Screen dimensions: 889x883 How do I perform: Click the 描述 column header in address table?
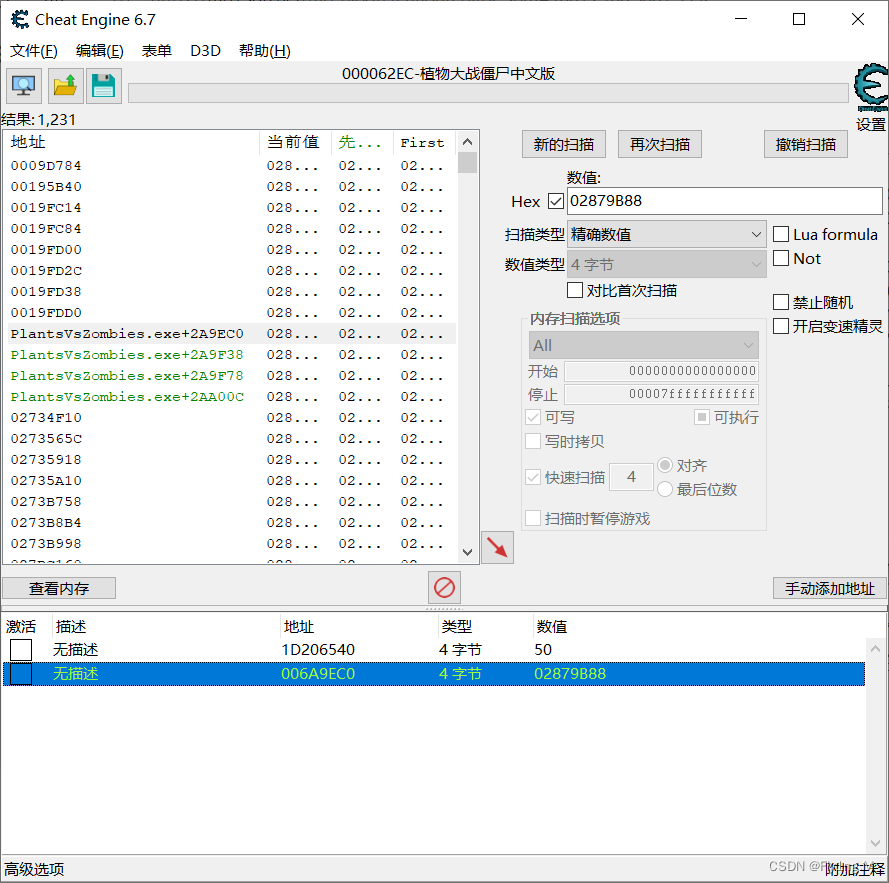point(167,627)
